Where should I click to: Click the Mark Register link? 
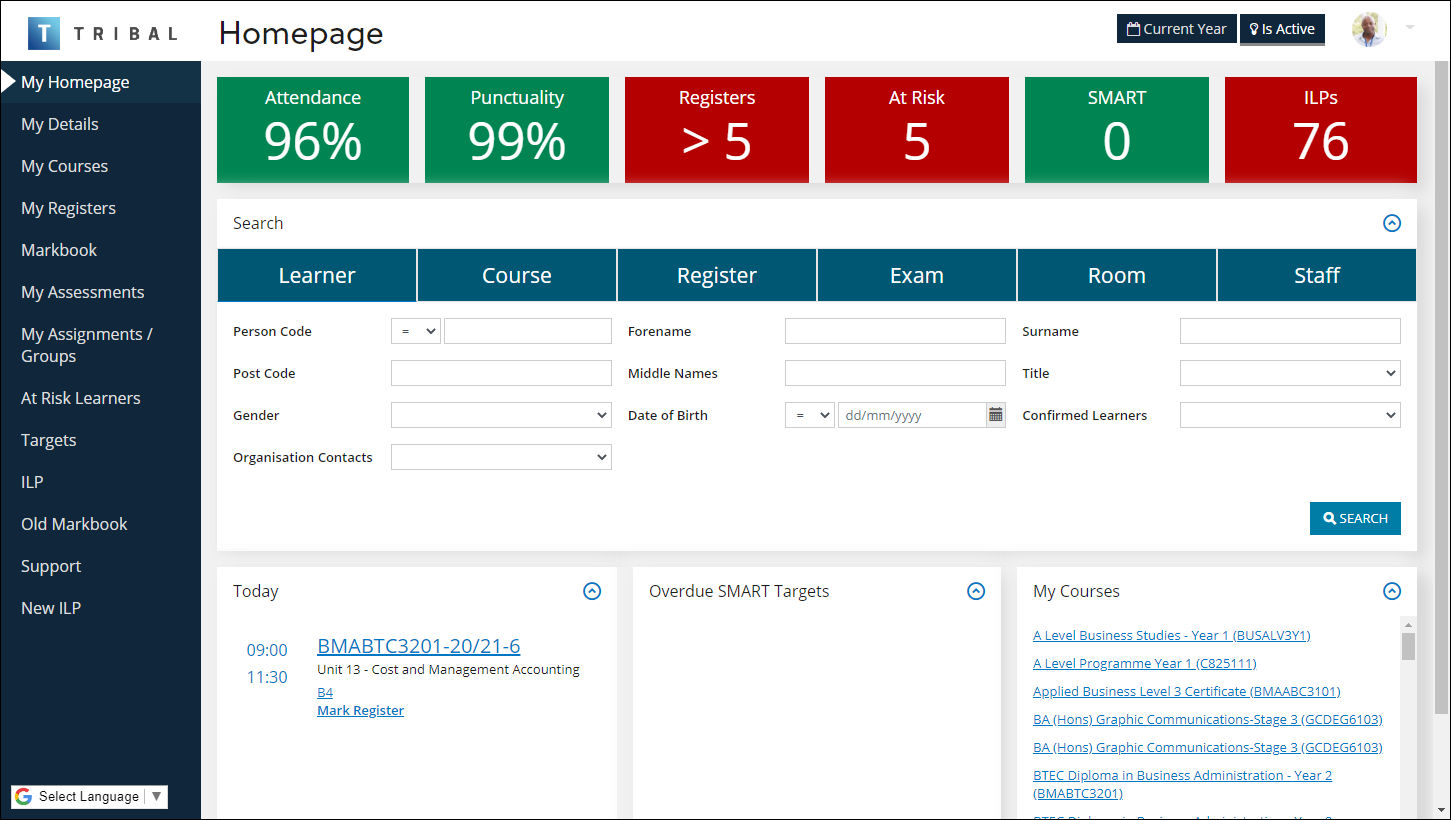(x=360, y=710)
